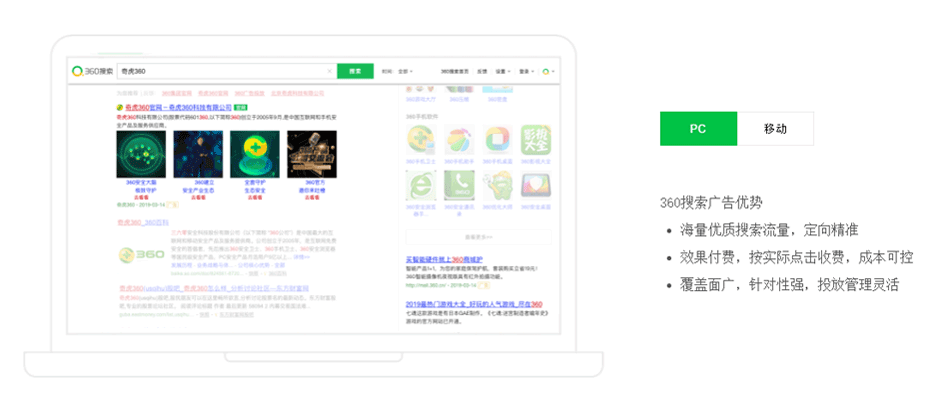Click the 360安全浏览器 app icon

pyautogui.click(x=421, y=186)
